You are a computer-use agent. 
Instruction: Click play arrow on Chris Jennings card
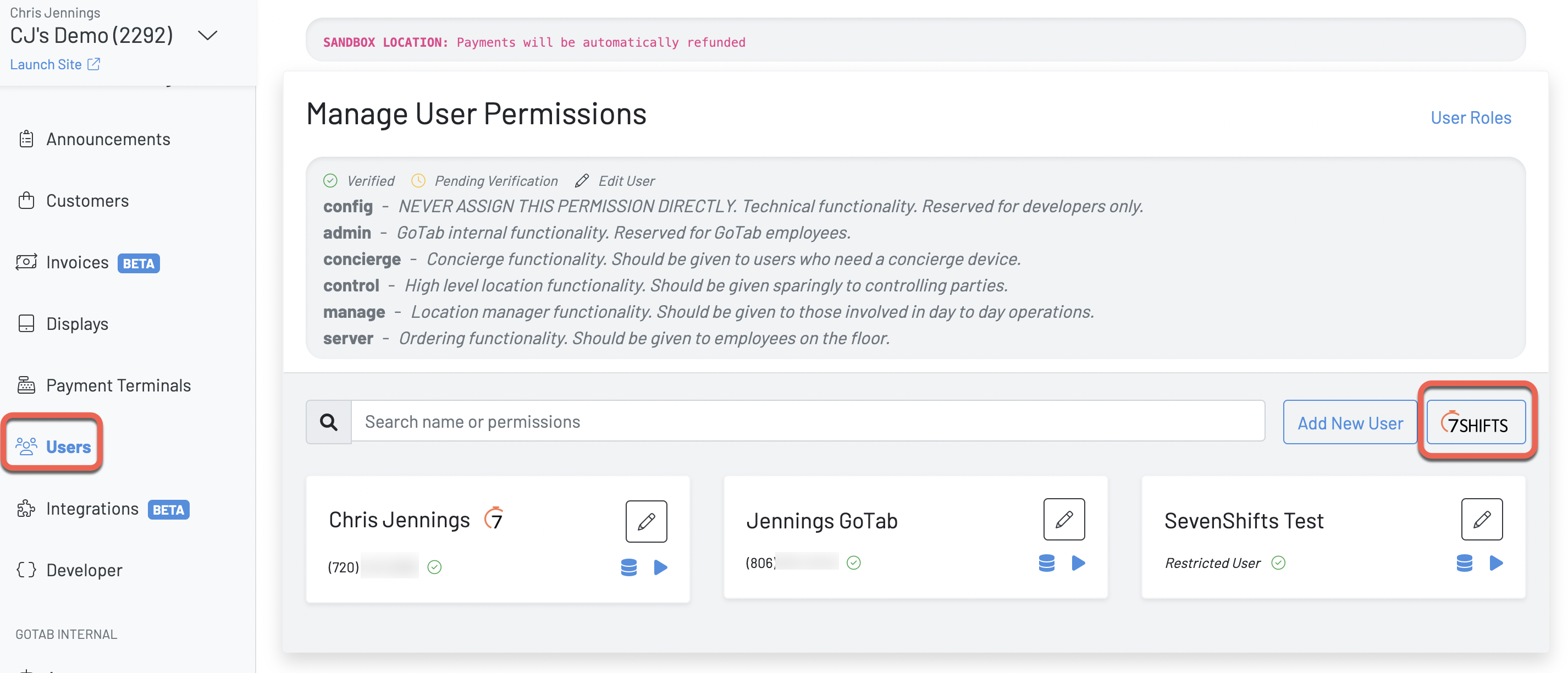pyautogui.click(x=660, y=567)
